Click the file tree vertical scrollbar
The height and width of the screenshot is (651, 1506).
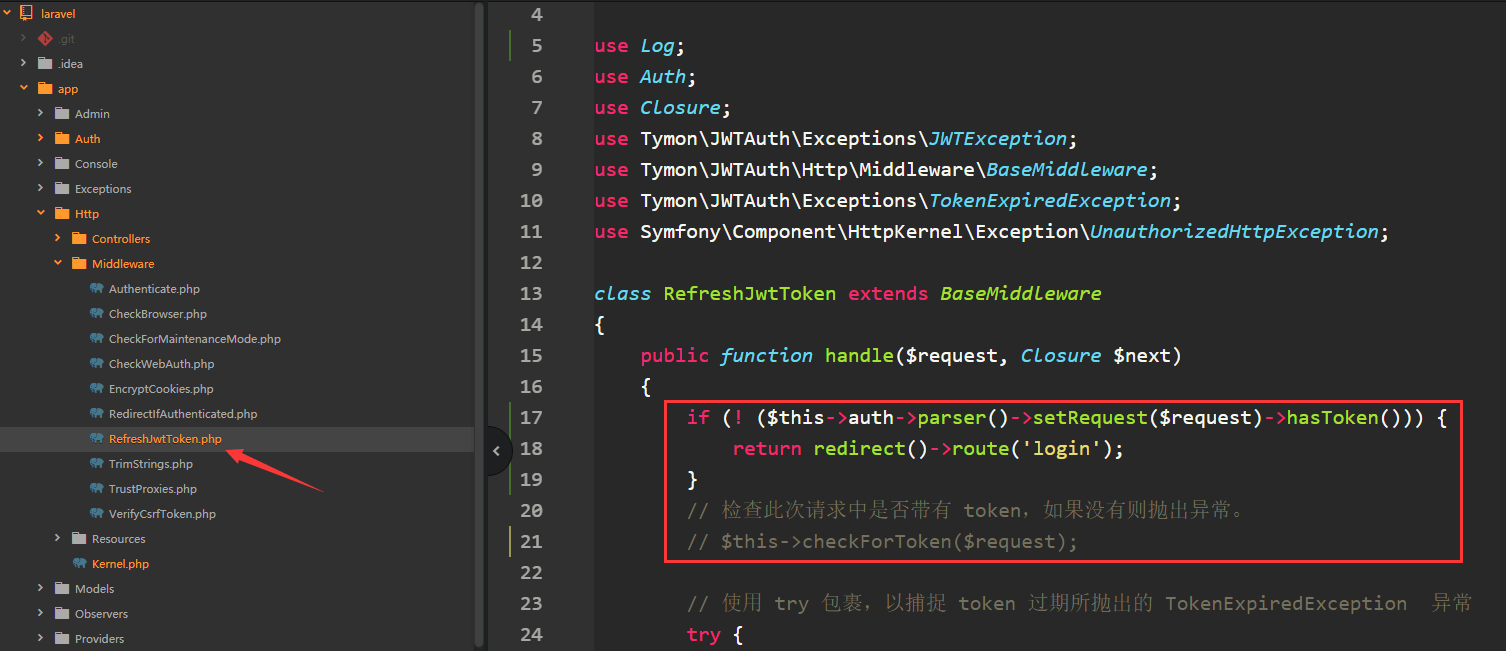pyautogui.click(x=479, y=325)
